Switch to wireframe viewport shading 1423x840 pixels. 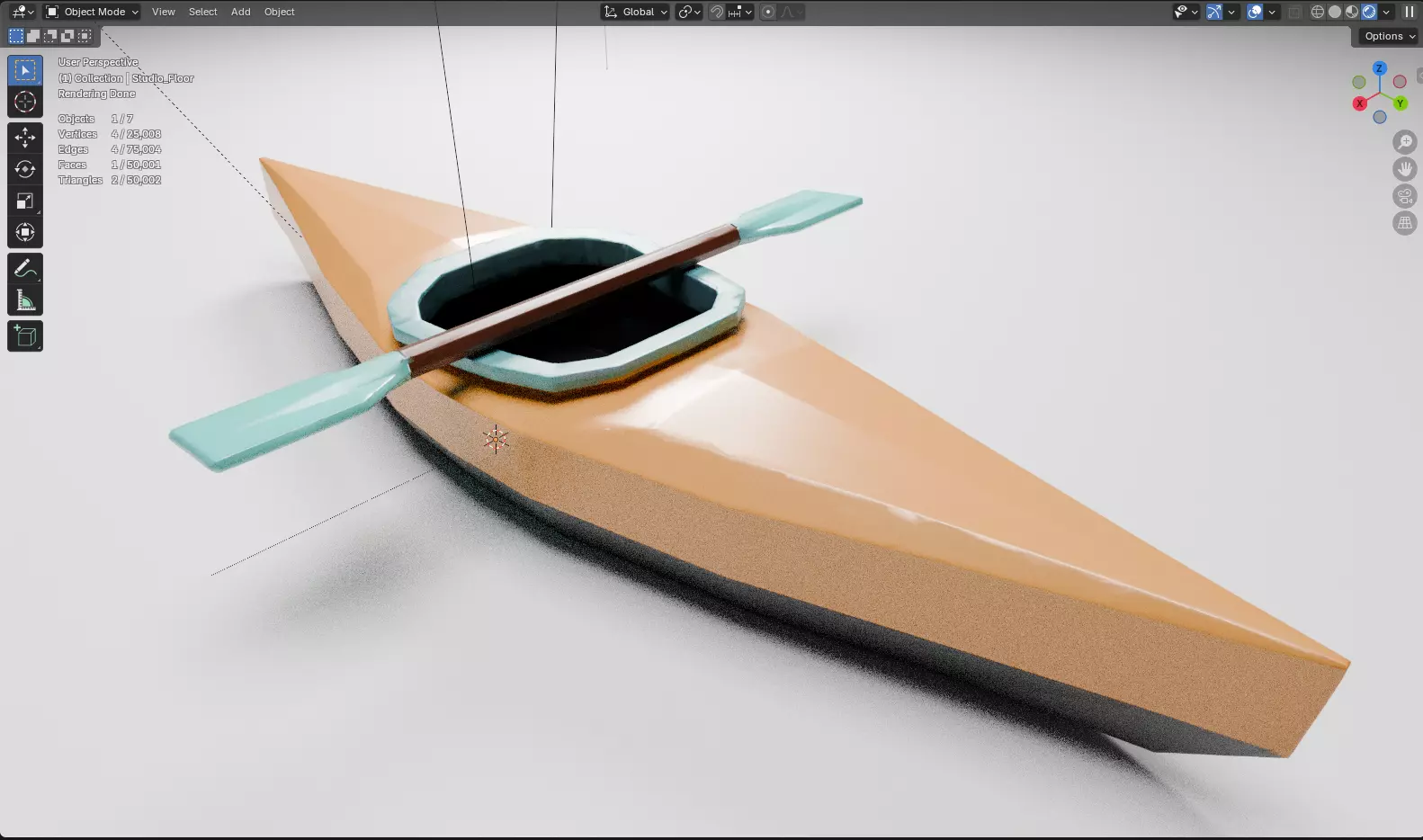pyautogui.click(x=1318, y=12)
